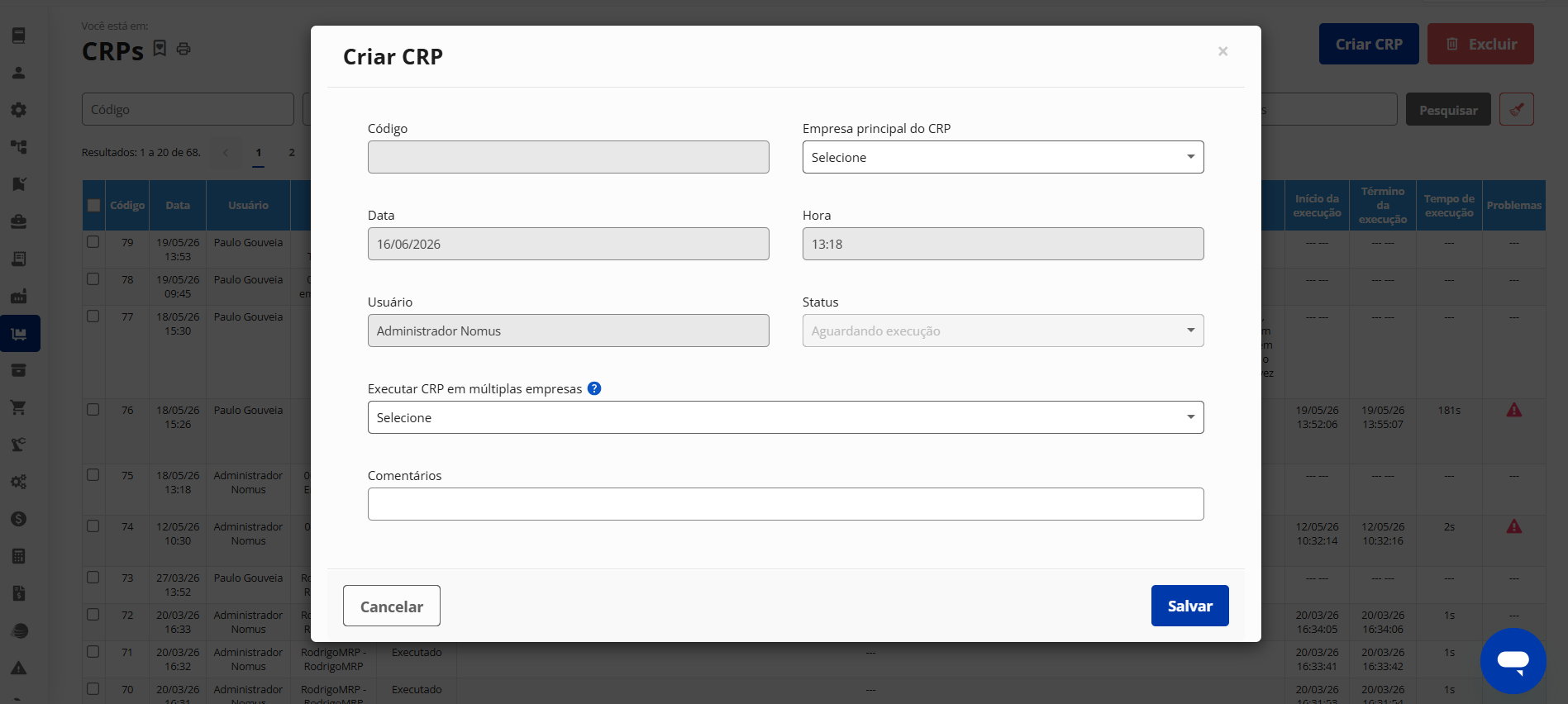Open Empresa principal do CRP dropdown
The width and height of the screenshot is (1568, 704).
(1003, 157)
